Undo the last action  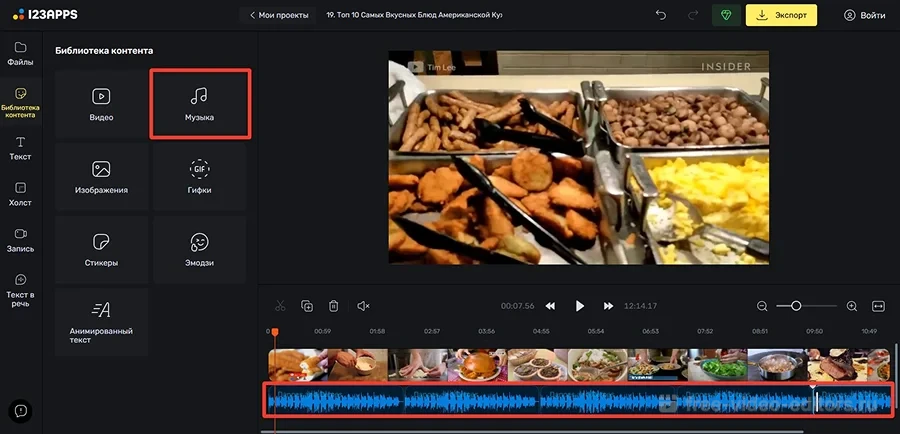coord(661,16)
